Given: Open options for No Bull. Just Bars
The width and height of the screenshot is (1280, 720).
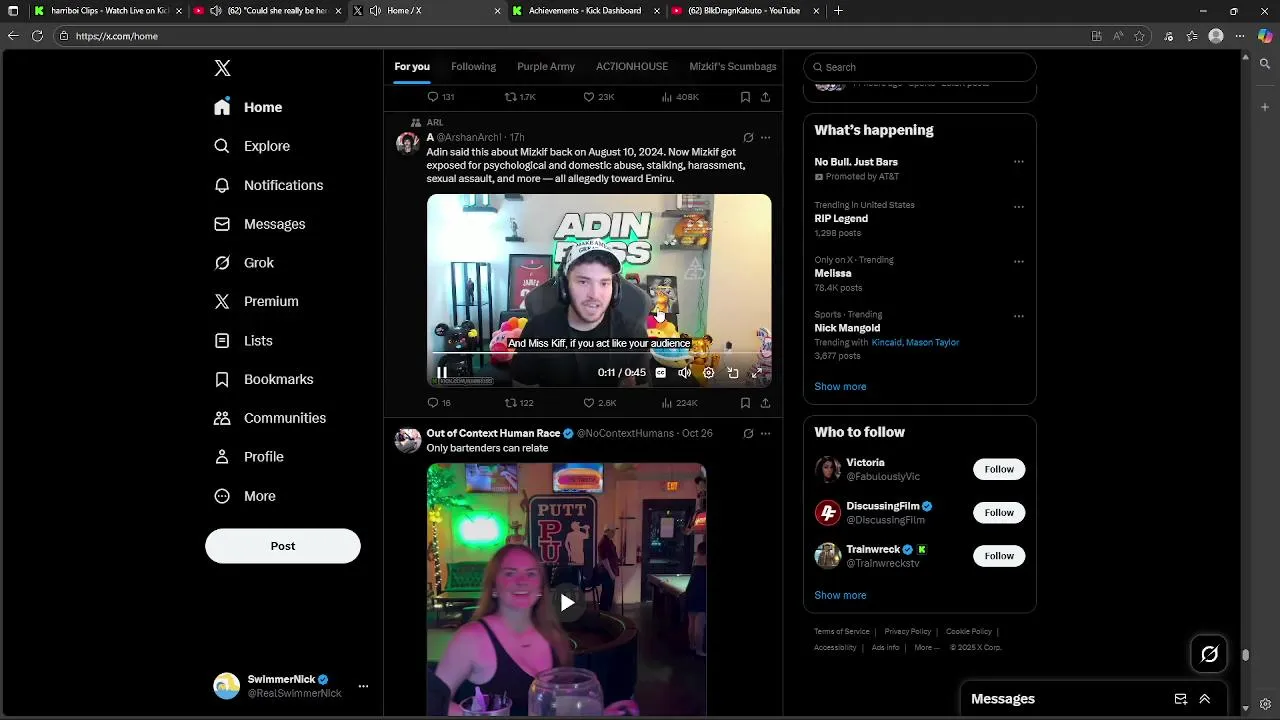Looking at the screenshot, I should pos(1018,162).
